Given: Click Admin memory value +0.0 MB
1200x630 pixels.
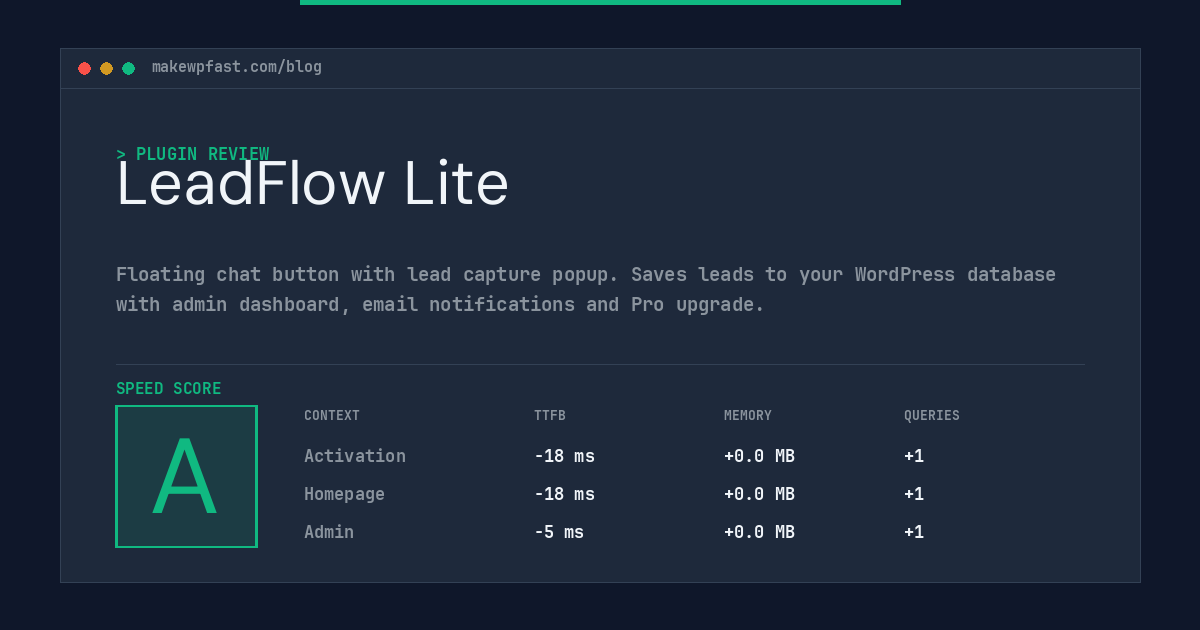Looking at the screenshot, I should pyautogui.click(x=759, y=532).
